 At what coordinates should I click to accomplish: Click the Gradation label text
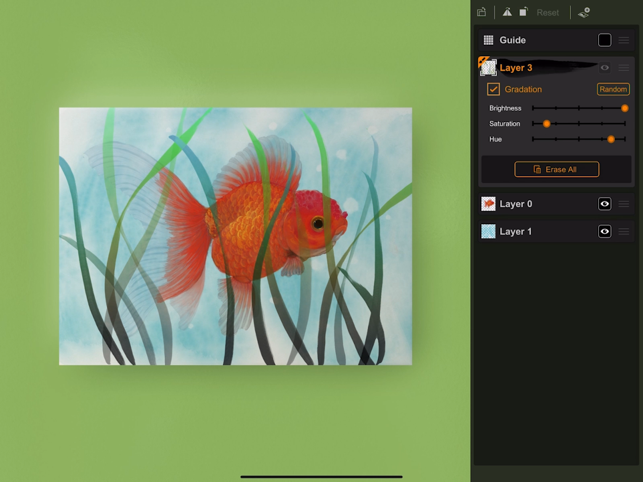tap(523, 89)
